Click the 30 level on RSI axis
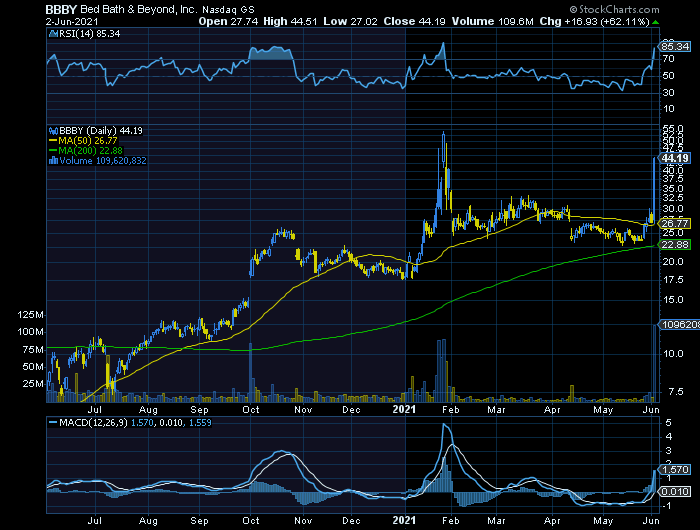700x530 pixels. [x=668, y=93]
